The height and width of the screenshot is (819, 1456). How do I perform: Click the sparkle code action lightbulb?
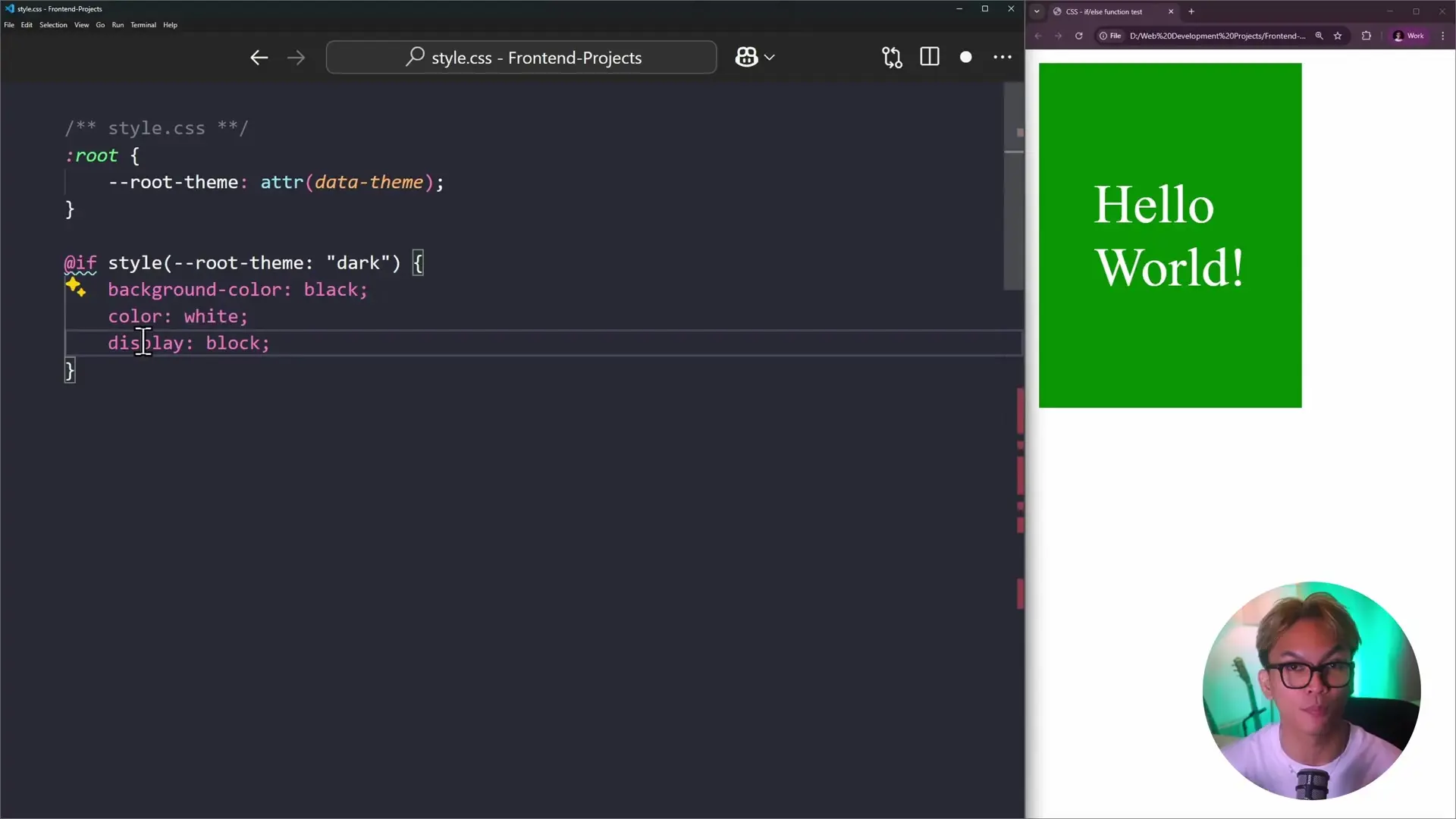click(x=75, y=287)
